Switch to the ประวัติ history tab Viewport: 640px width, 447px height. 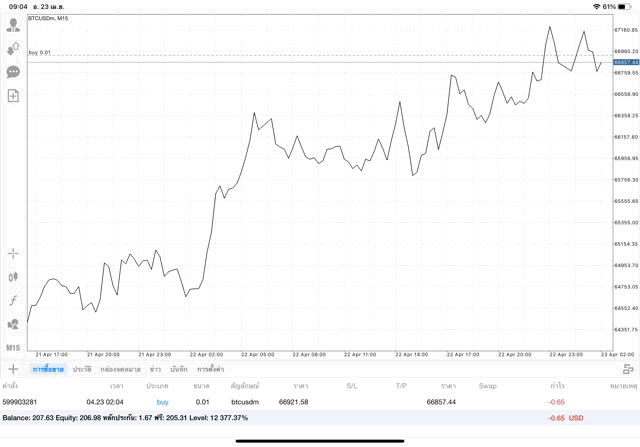tap(82, 369)
